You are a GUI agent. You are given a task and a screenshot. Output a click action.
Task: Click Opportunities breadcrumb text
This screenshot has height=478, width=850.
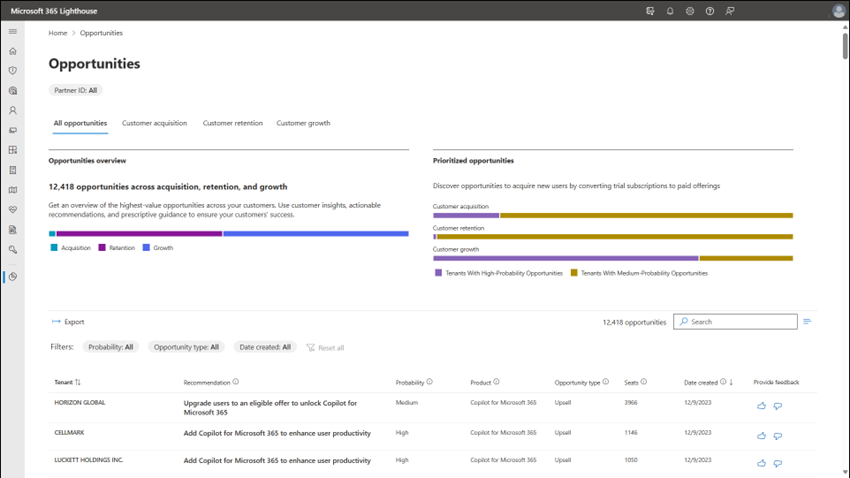pos(101,33)
